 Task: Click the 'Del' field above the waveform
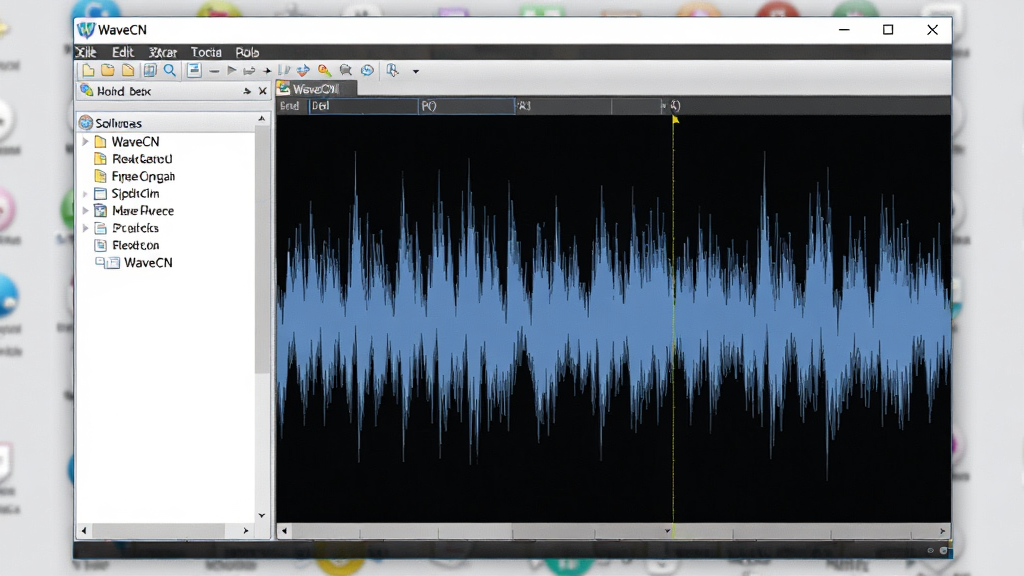click(363, 106)
